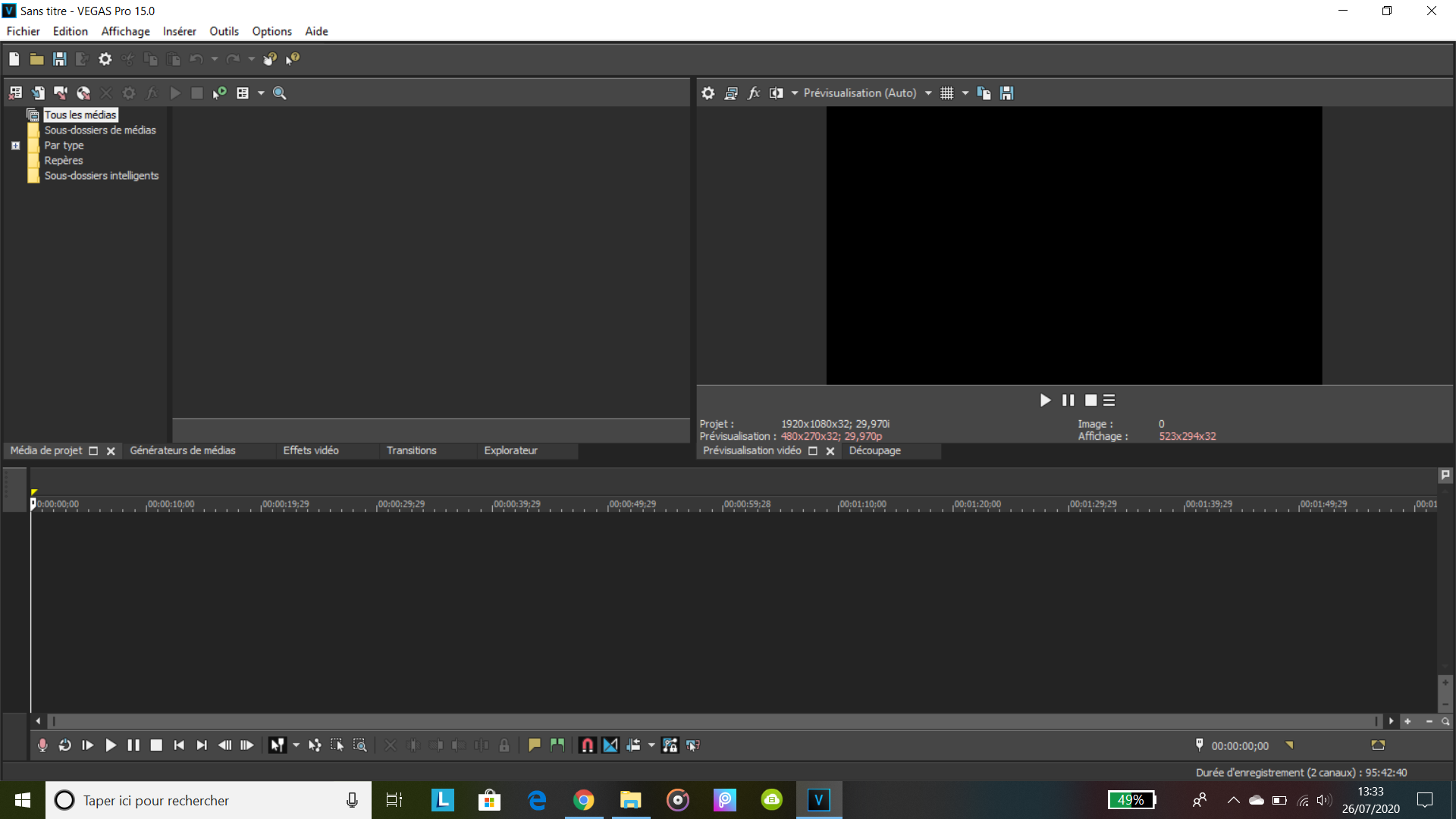Insert a region with green flags icon
1456x819 pixels.
(x=557, y=745)
